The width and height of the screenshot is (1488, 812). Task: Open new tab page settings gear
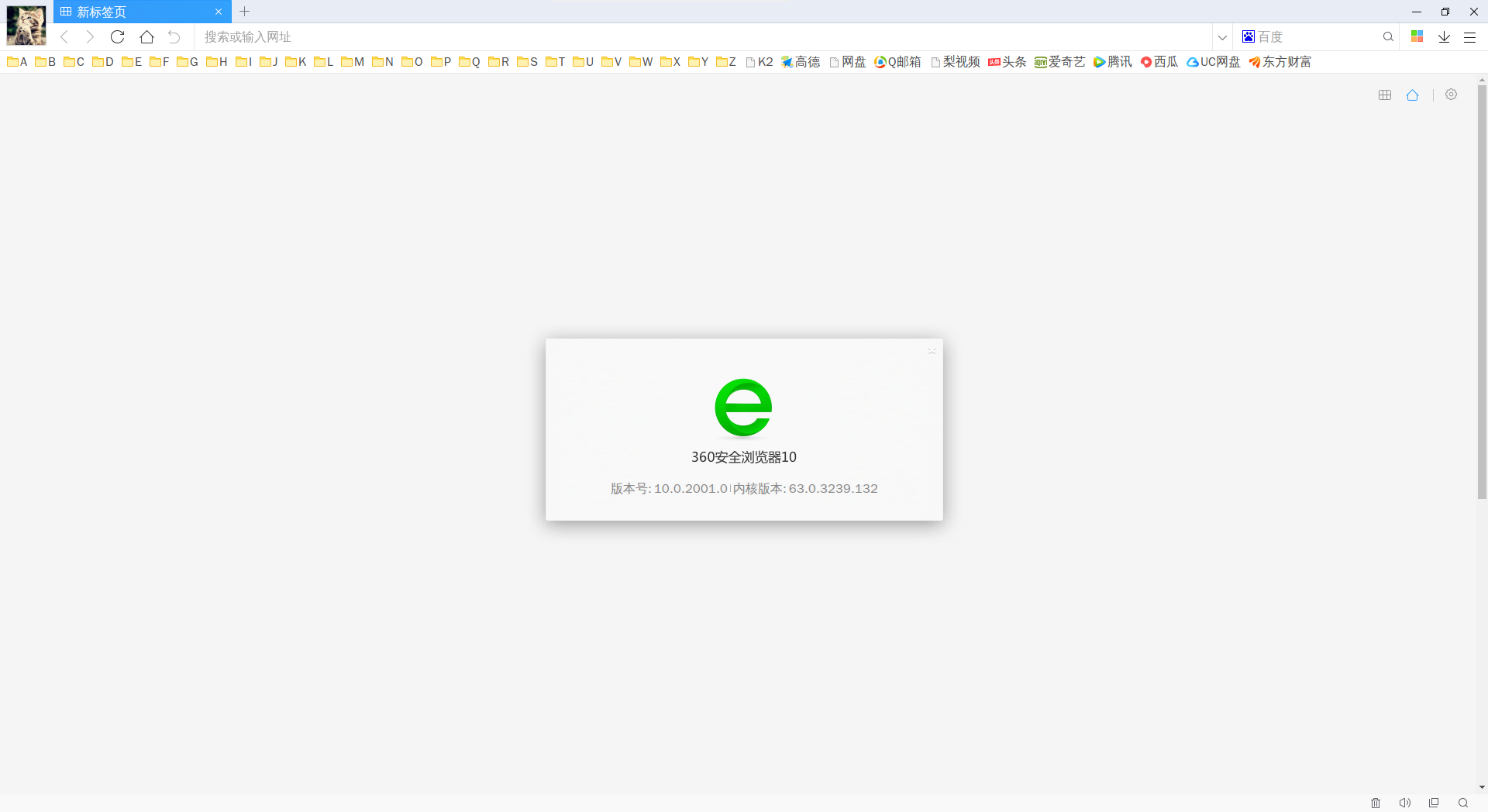(x=1452, y=95)
